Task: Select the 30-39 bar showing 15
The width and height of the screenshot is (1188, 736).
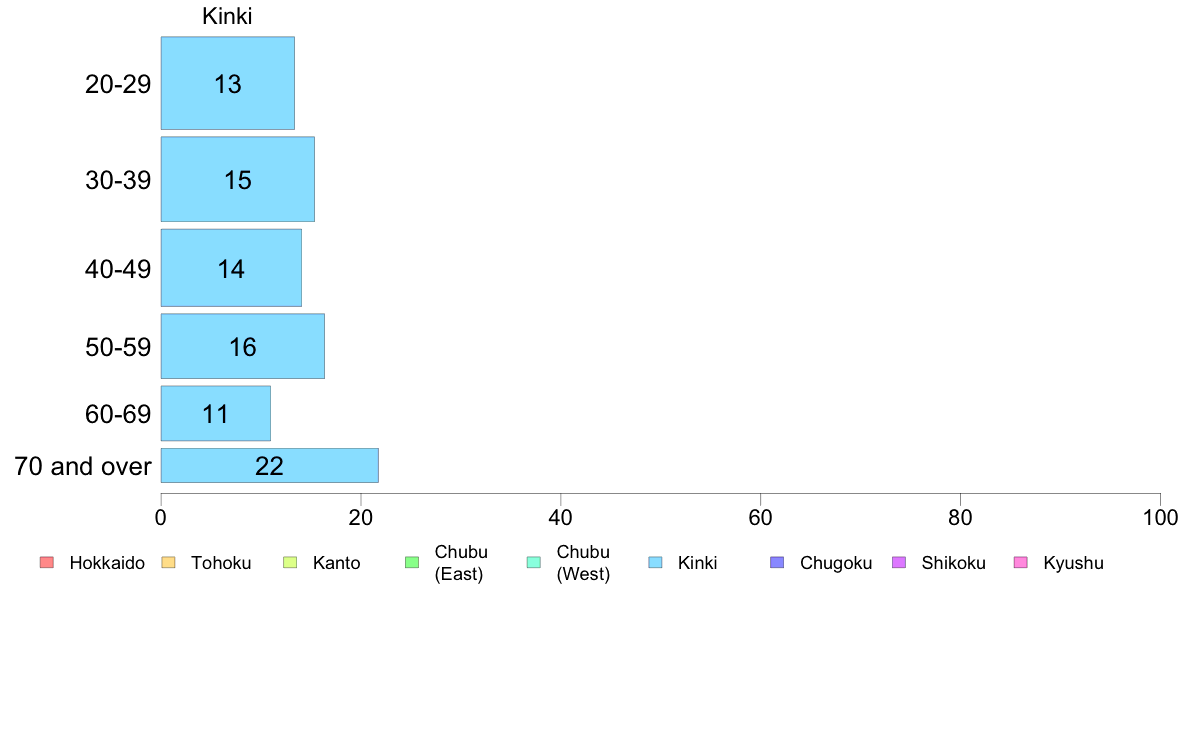Action: (x=238, y=180)
